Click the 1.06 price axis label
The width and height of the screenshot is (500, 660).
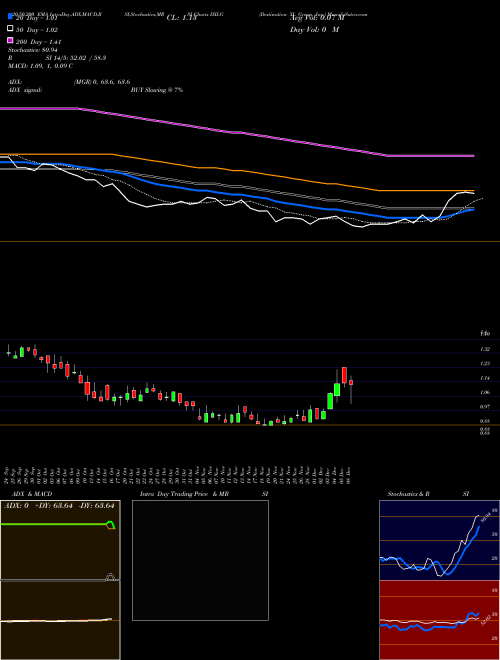pos(485,392)
